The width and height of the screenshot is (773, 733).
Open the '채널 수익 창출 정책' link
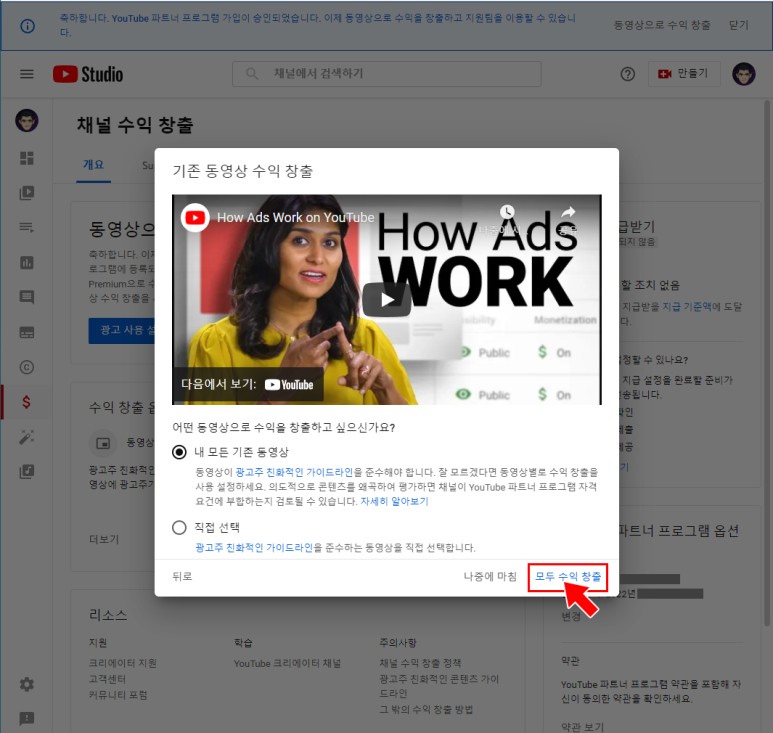pyautogui.click(x=420, y=663)
